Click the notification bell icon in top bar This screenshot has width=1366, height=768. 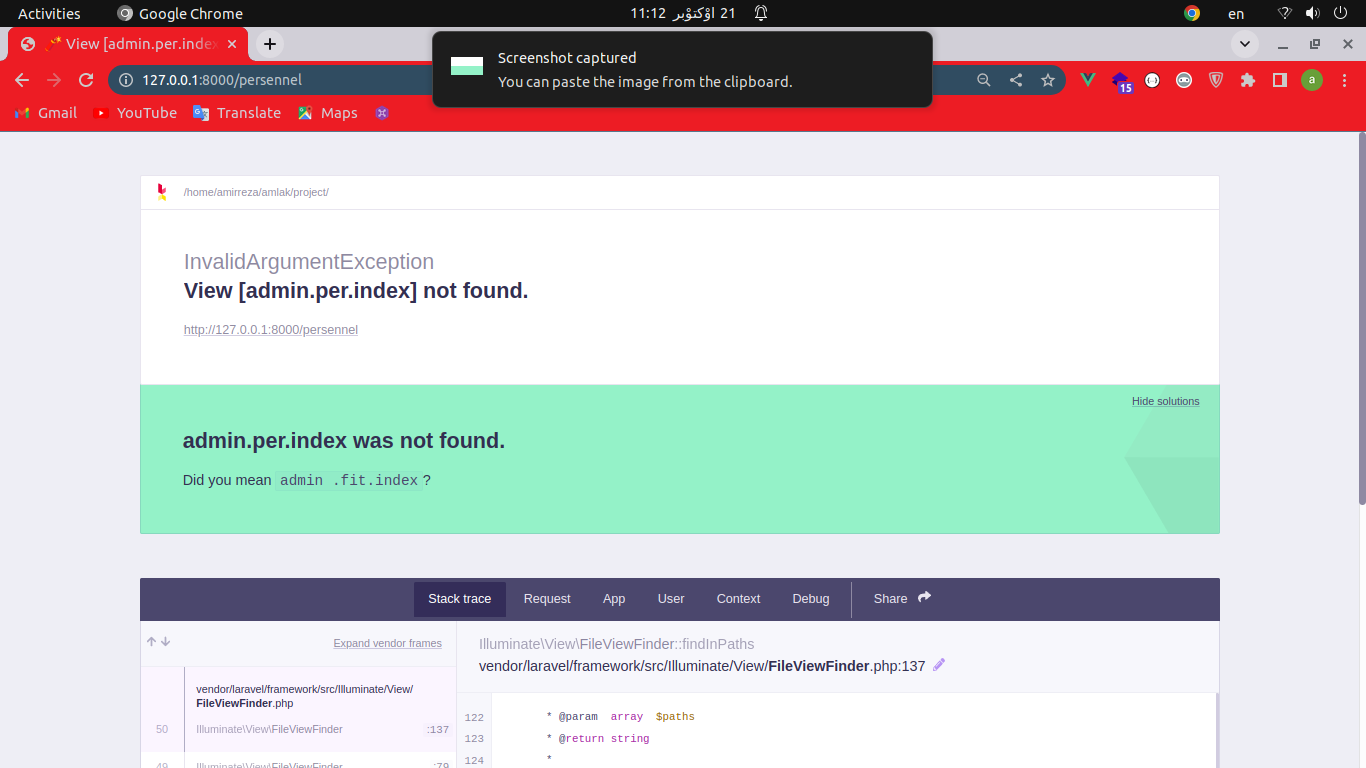click(x=761, y=13)
